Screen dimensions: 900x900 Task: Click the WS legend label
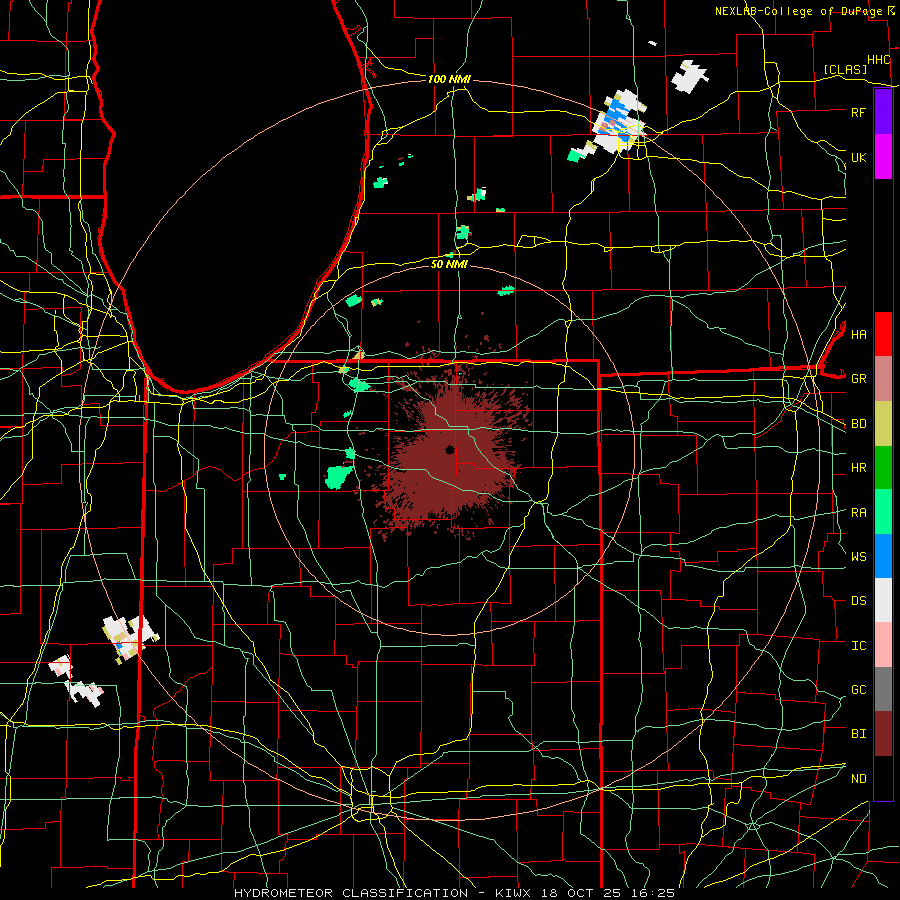pyautogui.click(x=859, y=556)
